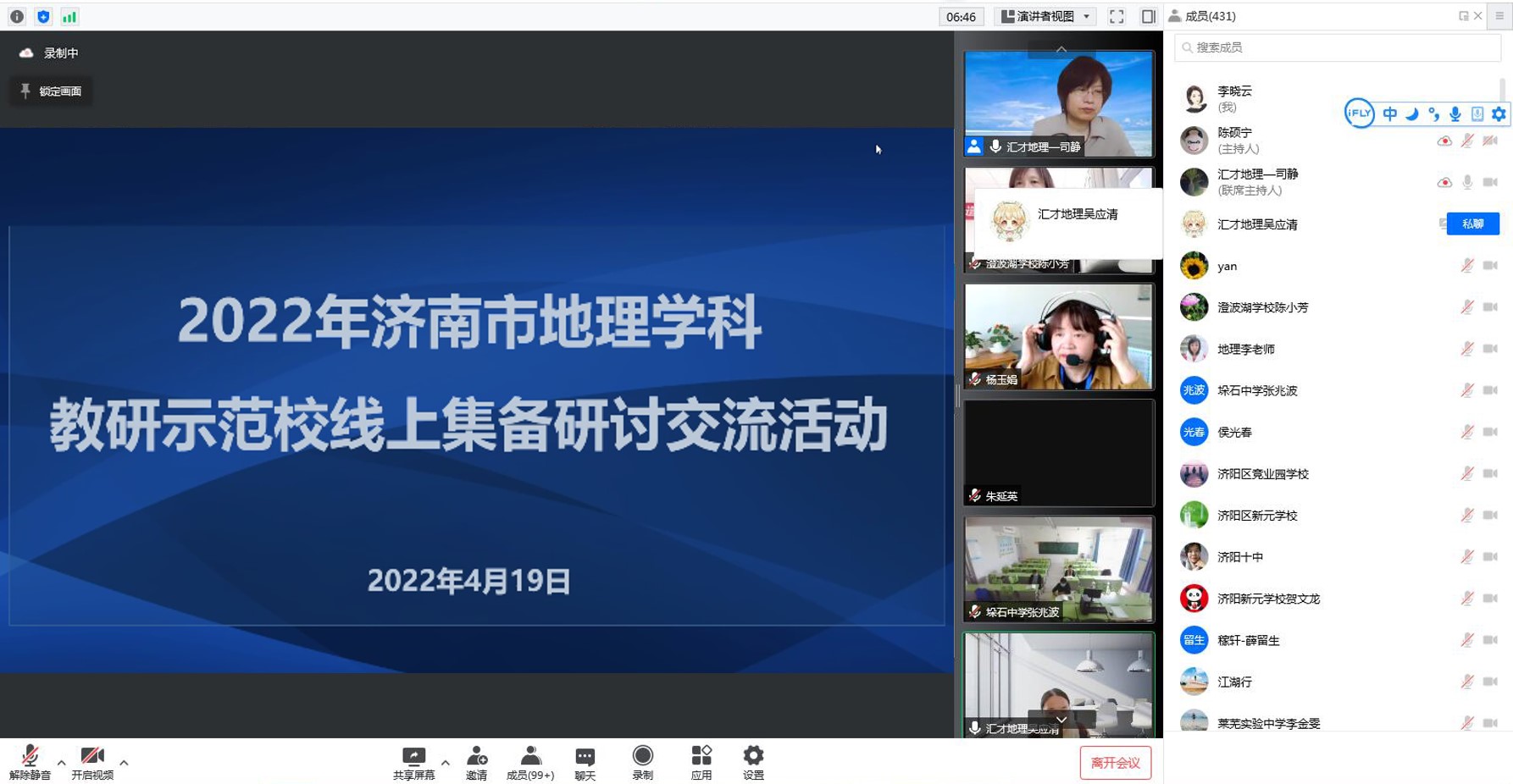The height and width of the screenshot is (784, 1513).
Task: Open the speaker view (演讲者视图) dropdown
Action: (x=1047, y=16)
